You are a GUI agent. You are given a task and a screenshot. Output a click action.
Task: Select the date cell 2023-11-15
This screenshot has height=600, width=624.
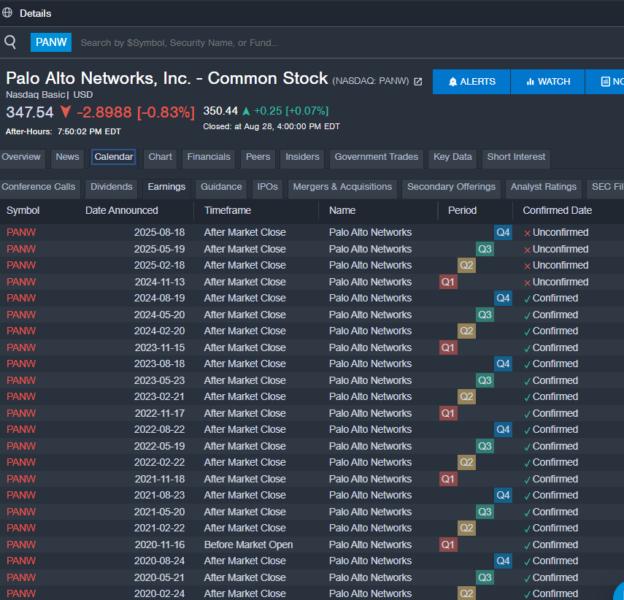159,348
